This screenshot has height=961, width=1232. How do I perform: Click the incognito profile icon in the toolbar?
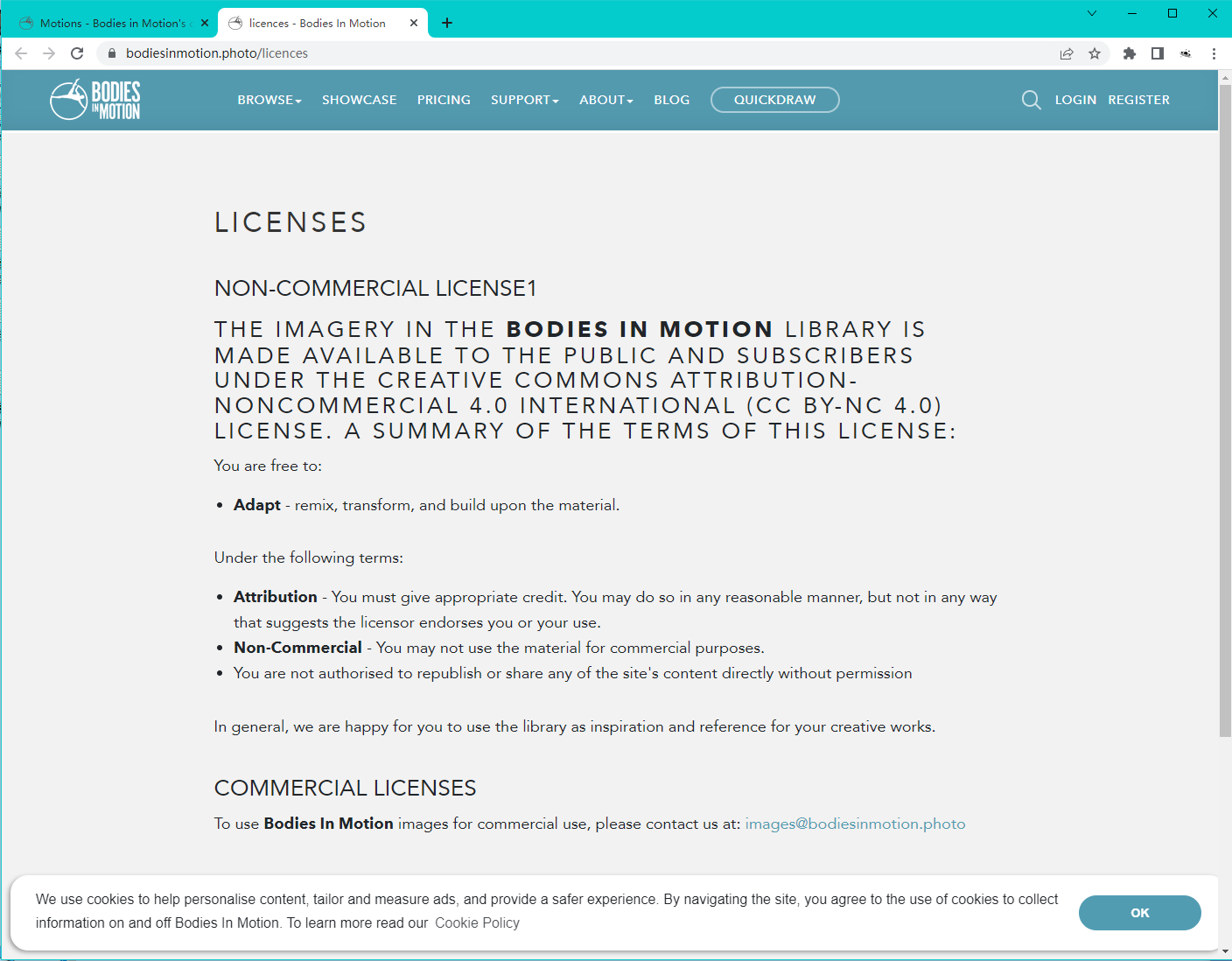point(1186,53)
